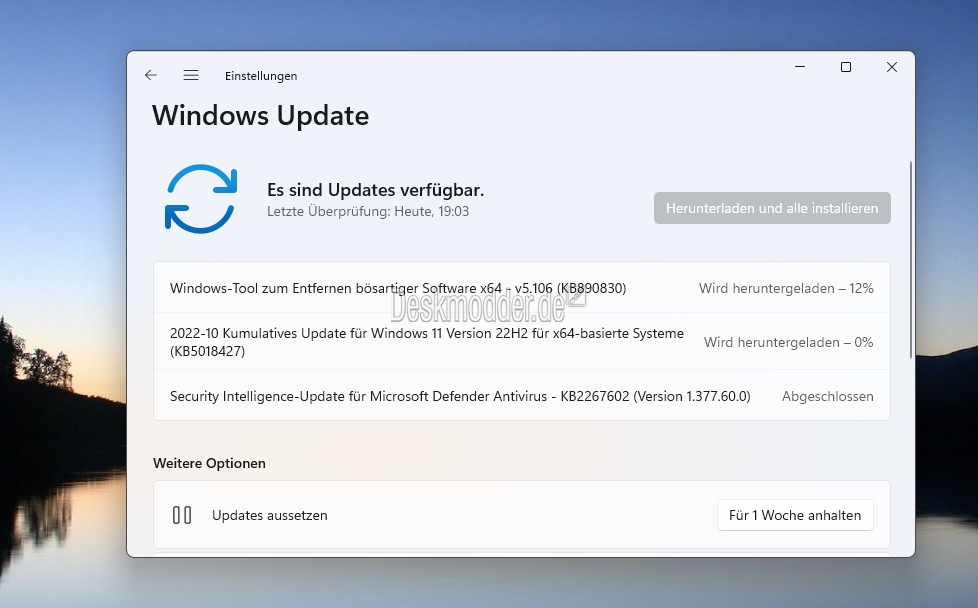This screenshot has width=978, height=608.
Task: Click the Weitere Optionen section heading
Action: click(x=209, y=463)
